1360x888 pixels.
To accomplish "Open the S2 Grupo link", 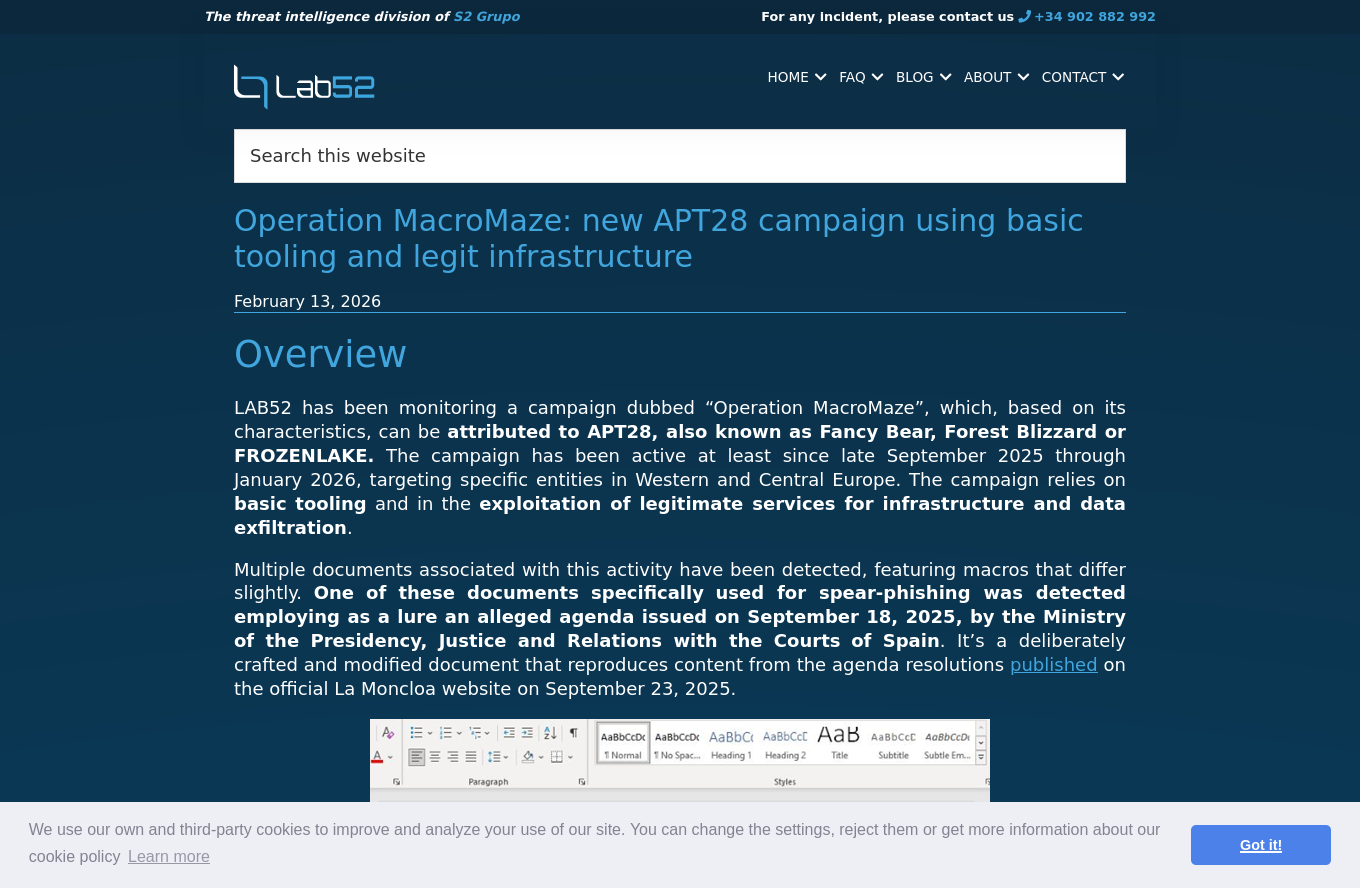I will (x=486, y=17).
